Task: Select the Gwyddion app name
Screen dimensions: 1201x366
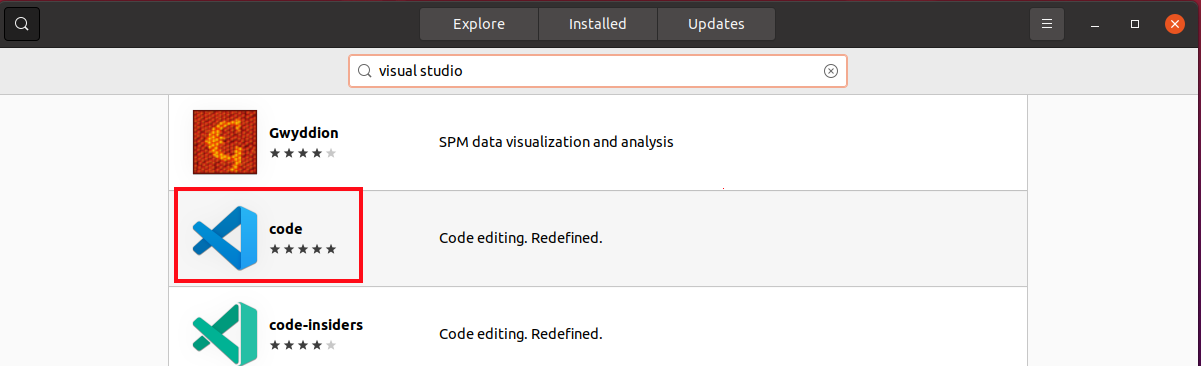Action: [x=304, y=133]
